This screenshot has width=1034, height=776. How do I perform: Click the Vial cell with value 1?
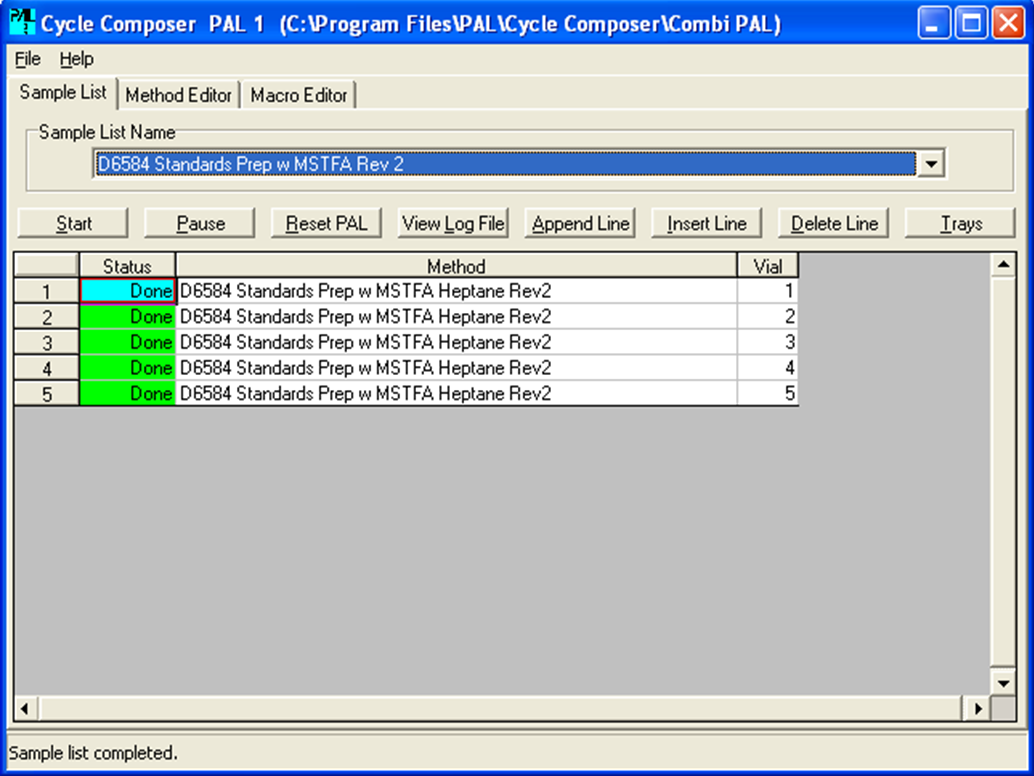pos(768,291)
